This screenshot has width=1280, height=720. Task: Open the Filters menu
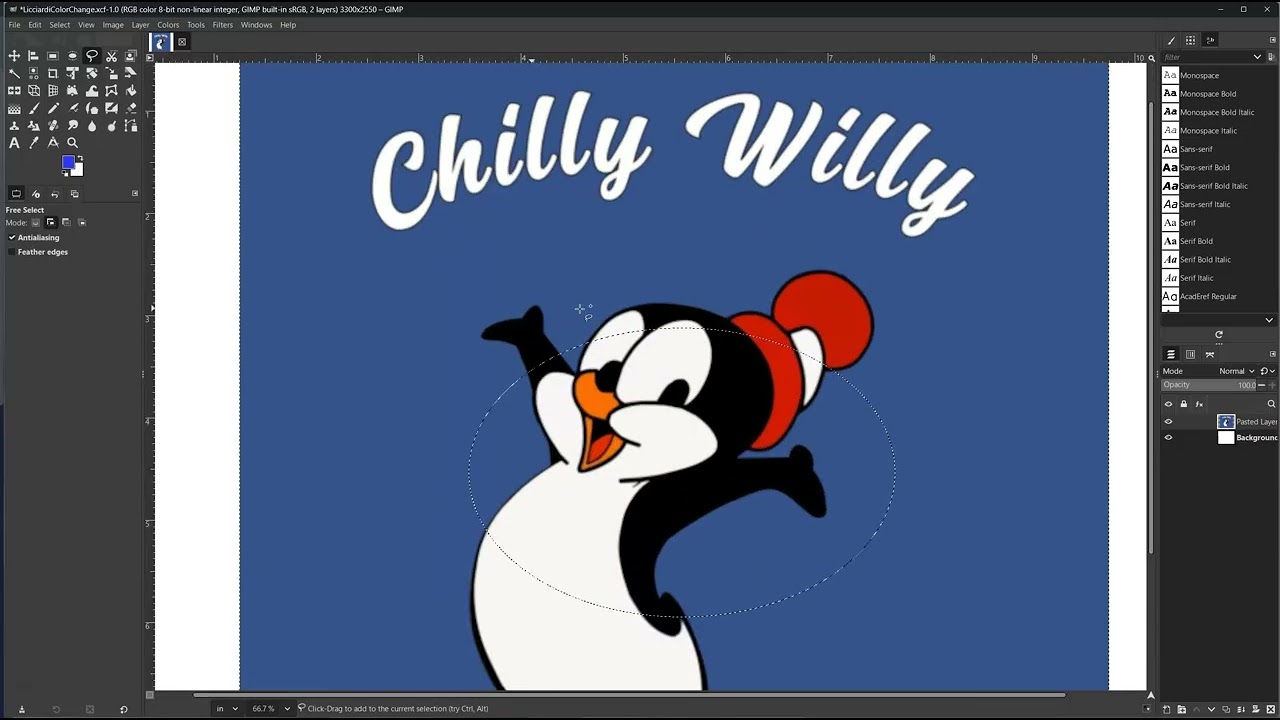point(222,25)
